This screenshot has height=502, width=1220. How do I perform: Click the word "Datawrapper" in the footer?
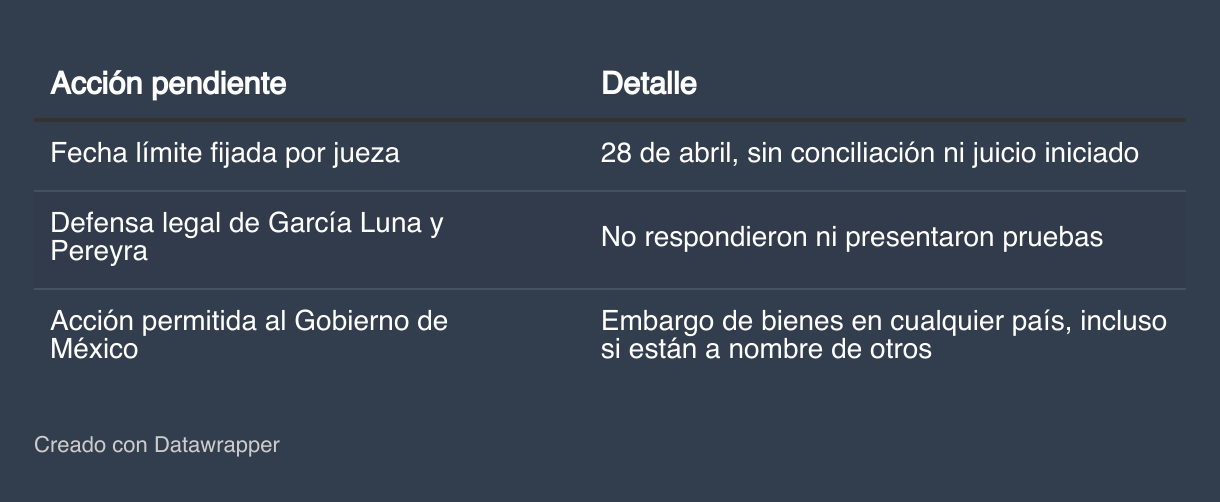pos(217,444)
